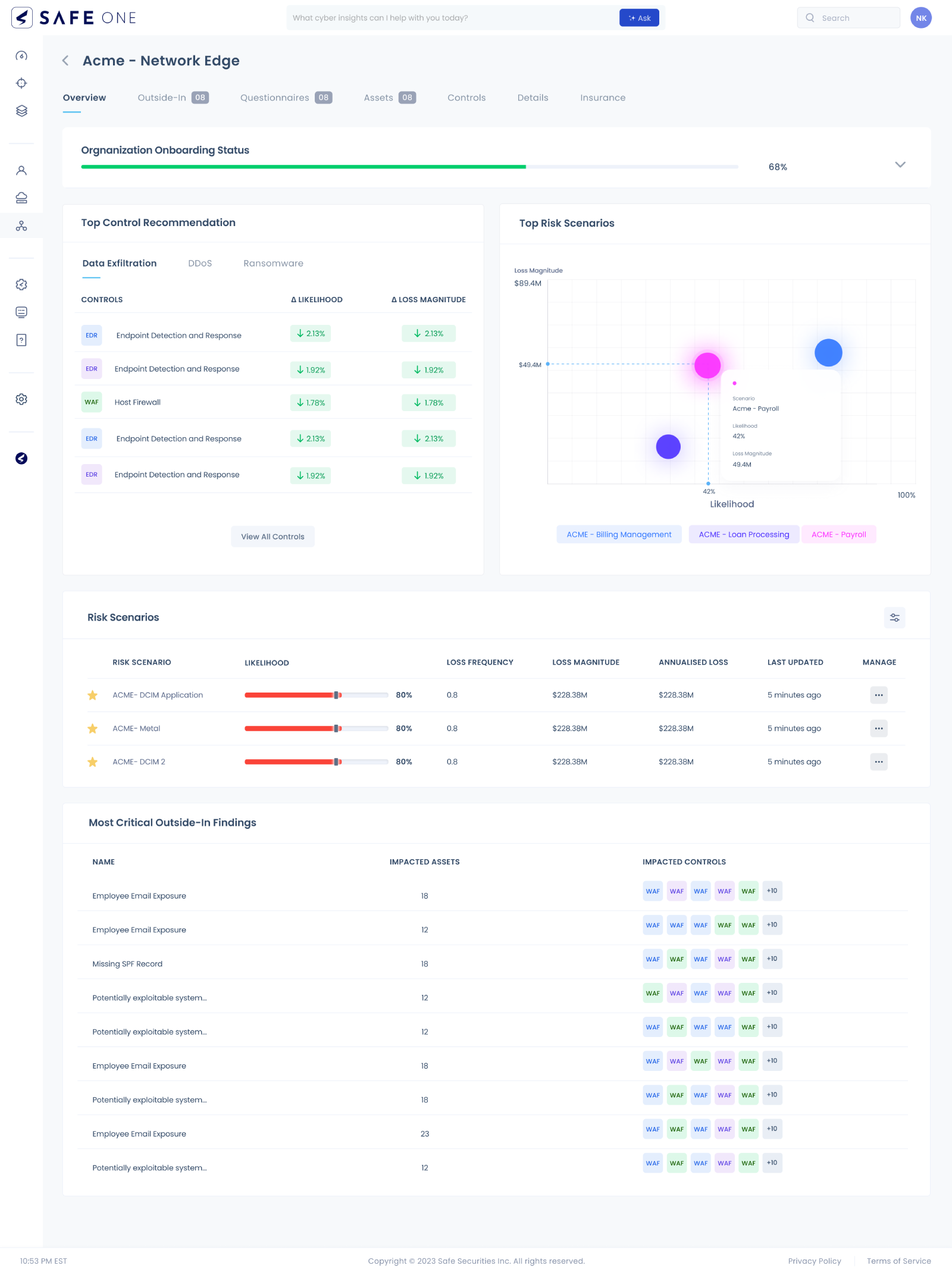The height and width of the screenshot is (1275, 952).
Task: Open the NK user avatar menu
Action: (x=920, y=18)
